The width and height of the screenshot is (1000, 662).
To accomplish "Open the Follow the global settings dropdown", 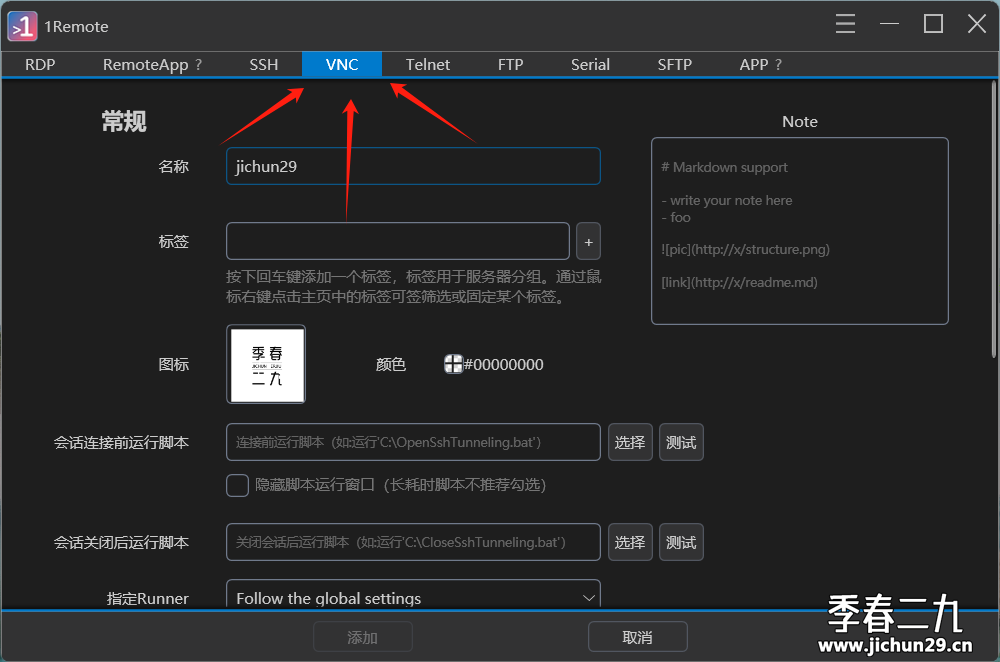I will point(413,595).
